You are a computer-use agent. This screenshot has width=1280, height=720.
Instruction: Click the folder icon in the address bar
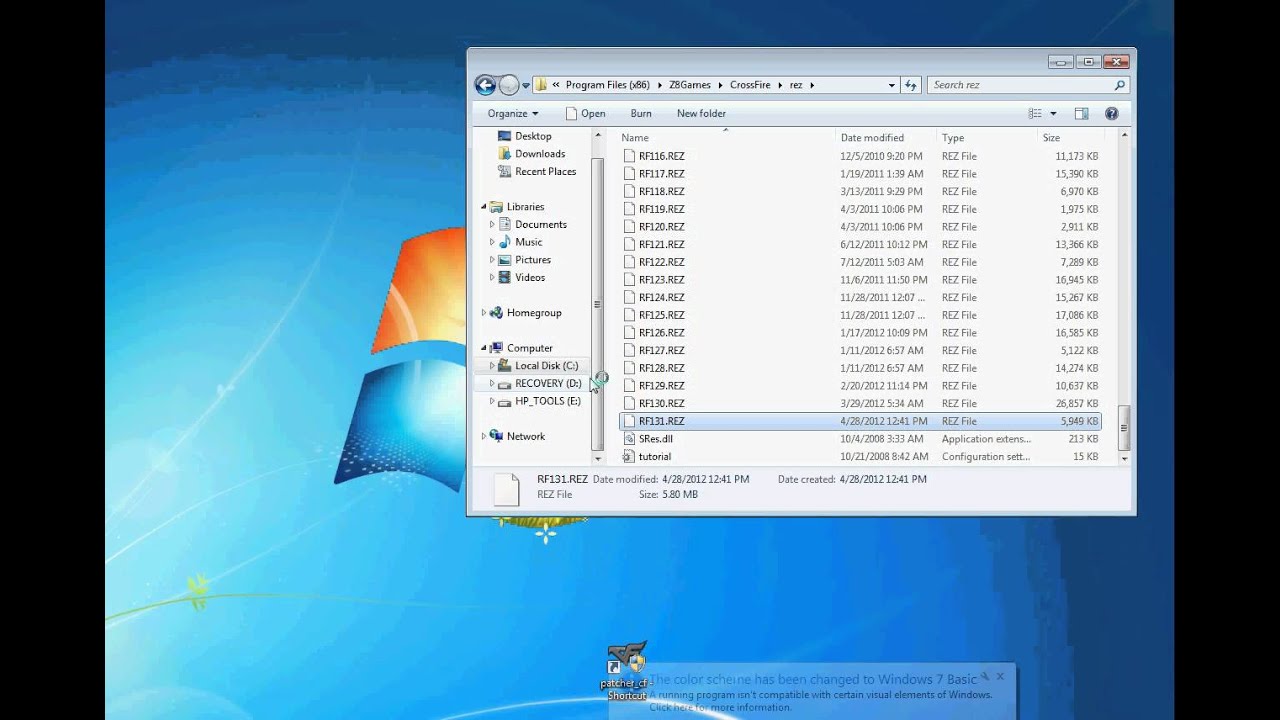tap(541, 85)
